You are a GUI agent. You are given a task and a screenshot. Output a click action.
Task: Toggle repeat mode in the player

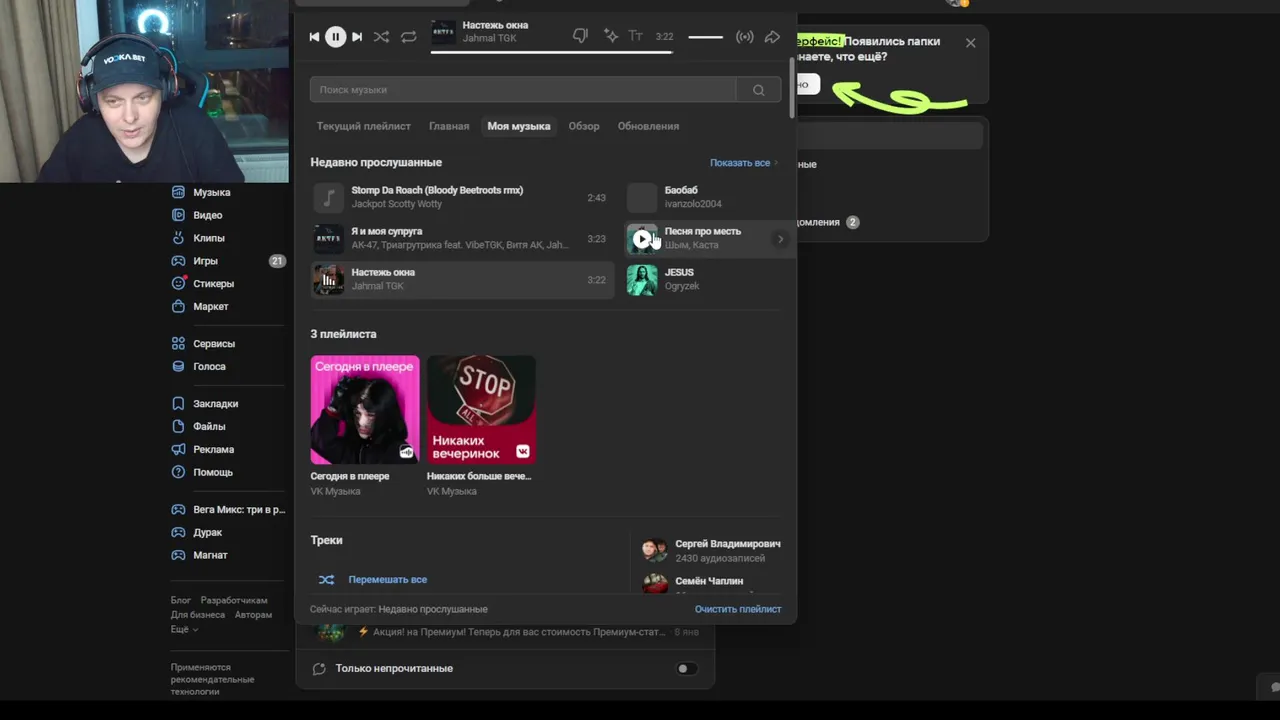click(x=408, y=37)
